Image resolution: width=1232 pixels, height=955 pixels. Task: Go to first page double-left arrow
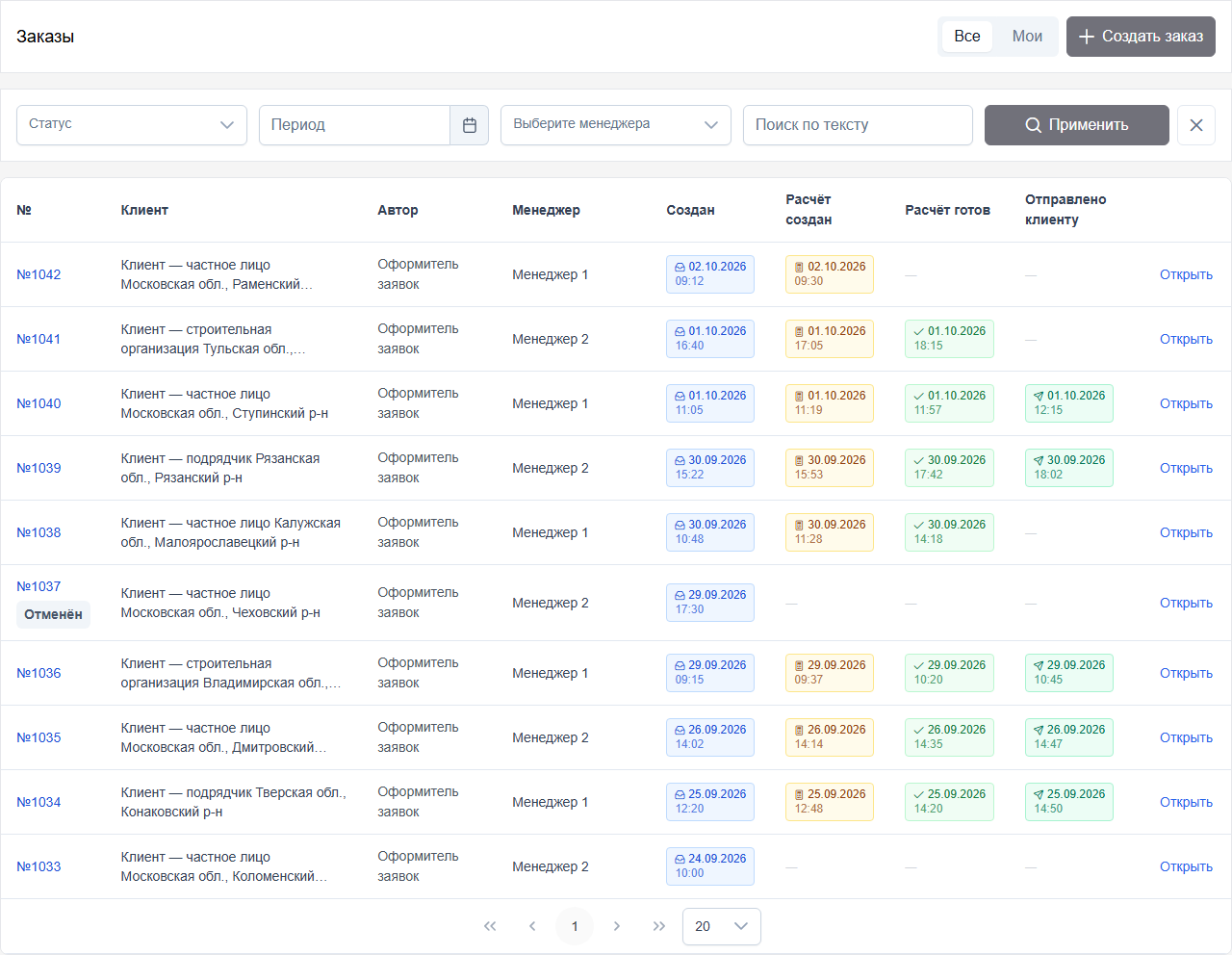(490, 926)
